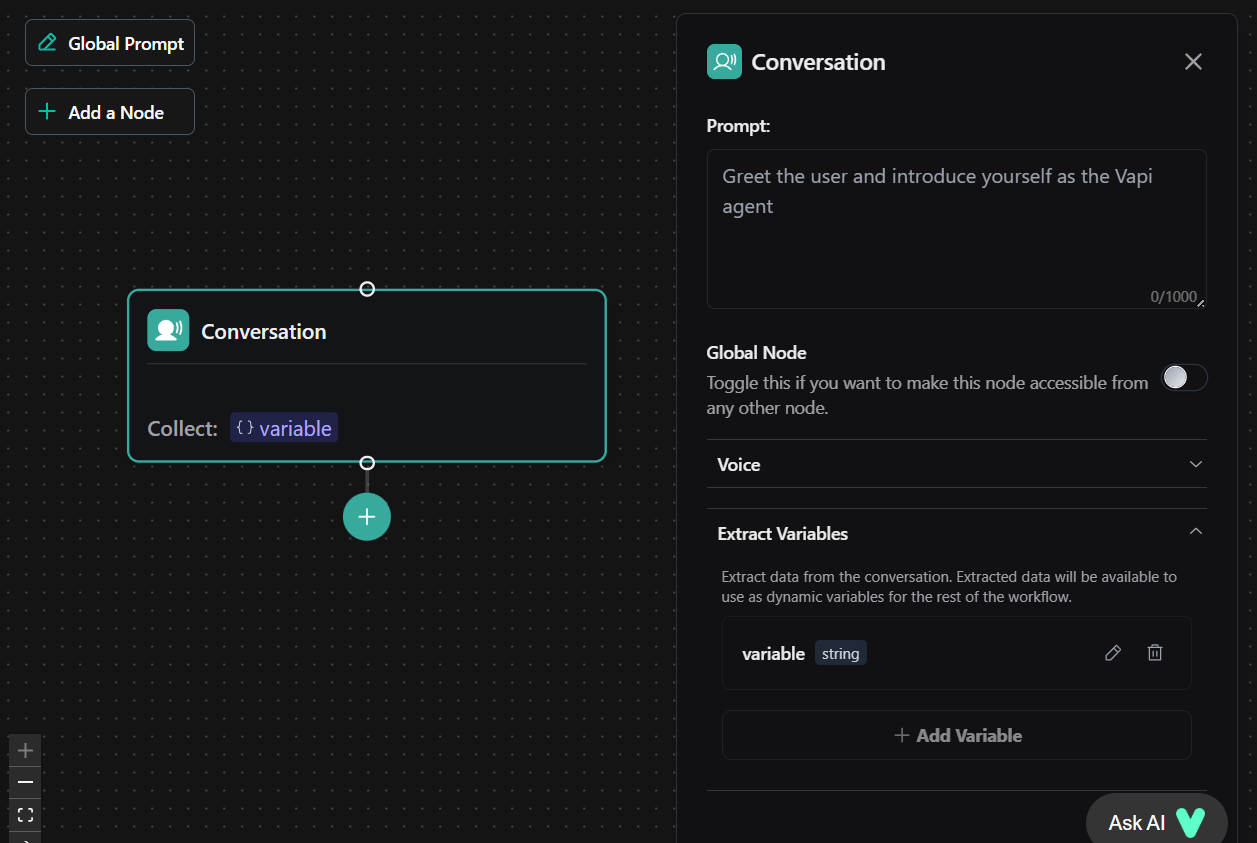
Task: Toggle the Global Node switch
Action: coord(1184,377)
